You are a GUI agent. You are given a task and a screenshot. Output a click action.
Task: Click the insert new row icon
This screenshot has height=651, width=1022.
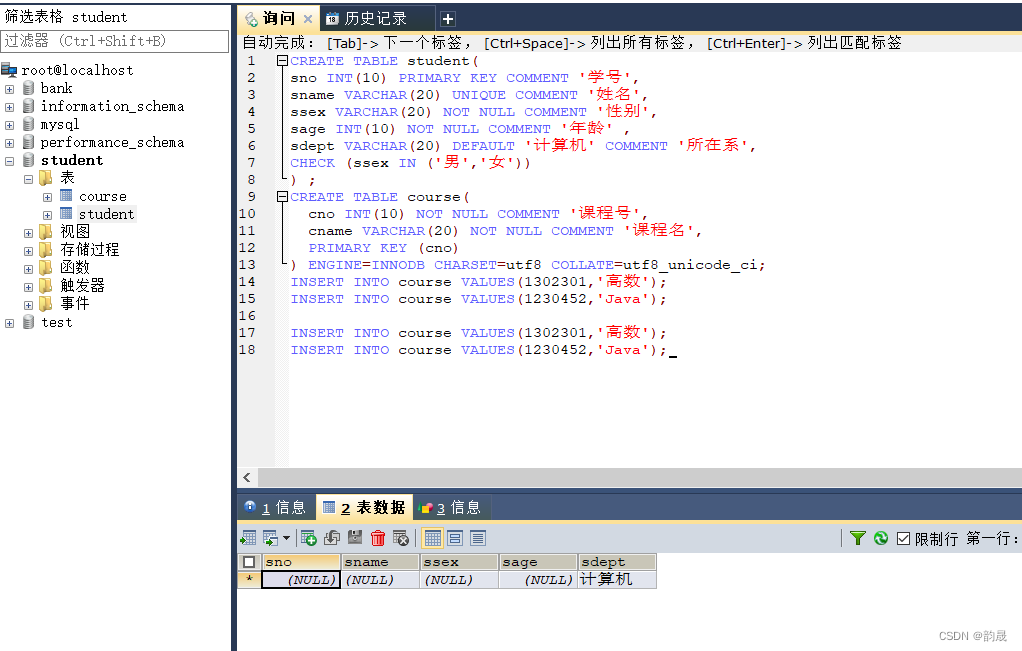[x=309, y=538]
